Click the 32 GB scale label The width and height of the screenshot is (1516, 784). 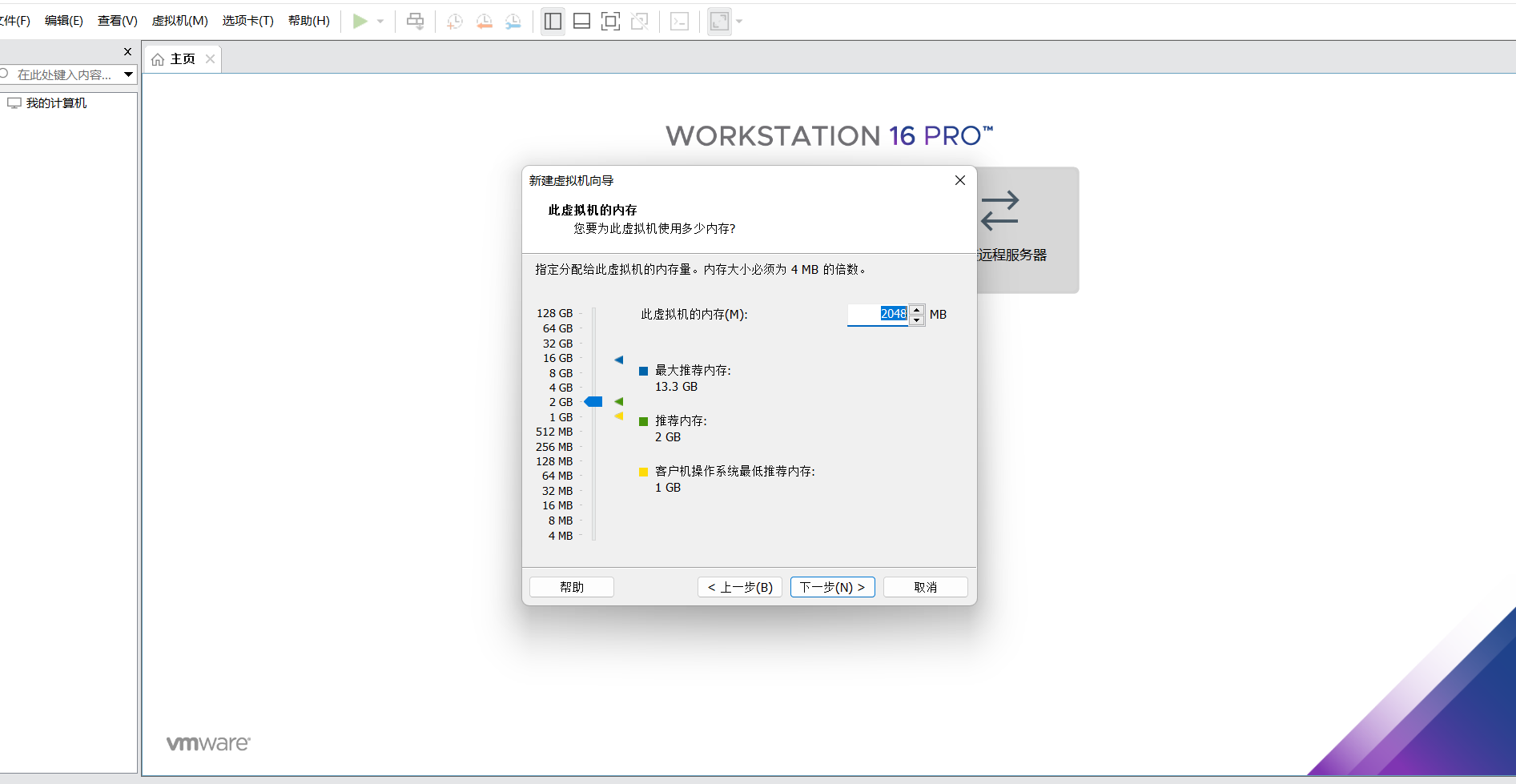[x=558, y=344]
